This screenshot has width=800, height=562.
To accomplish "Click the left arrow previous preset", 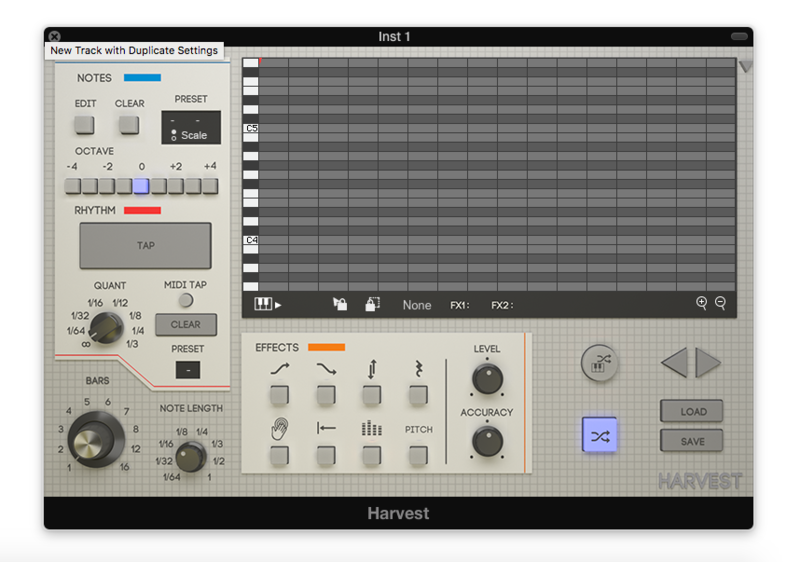I will (674, 362).
